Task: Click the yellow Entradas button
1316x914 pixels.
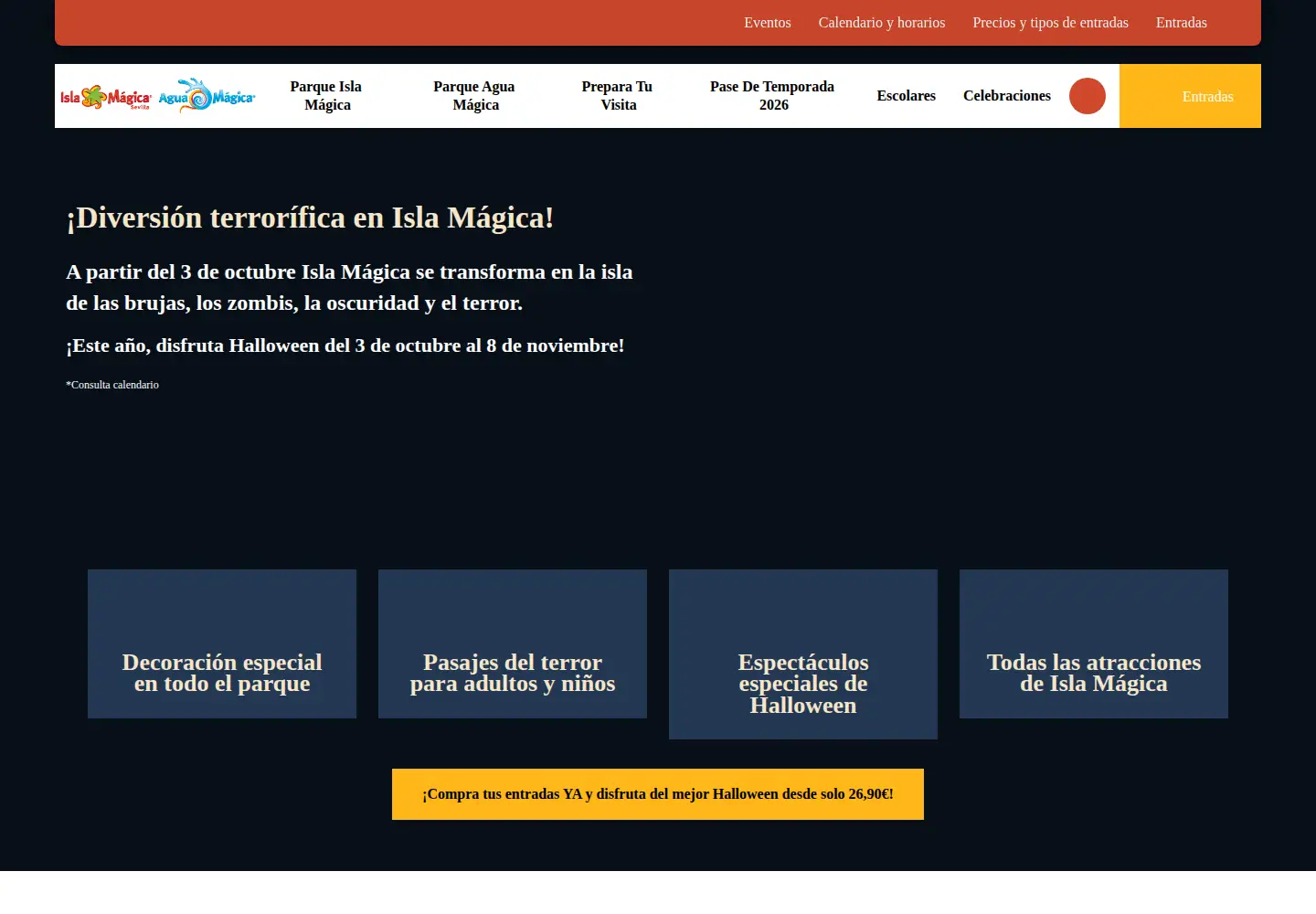Action: (x=1190, y=96)
